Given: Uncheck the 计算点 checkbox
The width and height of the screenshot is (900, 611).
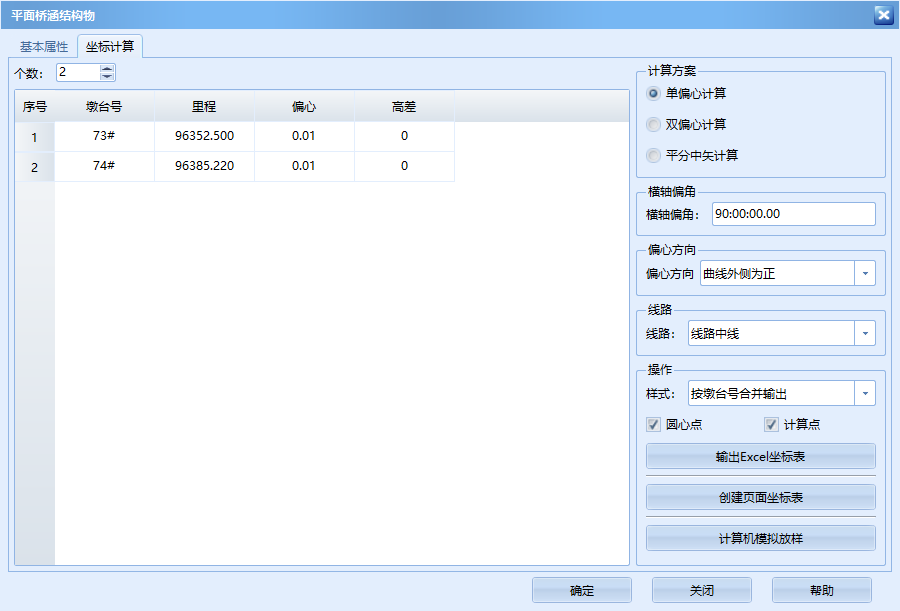Looking at the screenshot, I should pyautogui.click(x=771, y=425).
